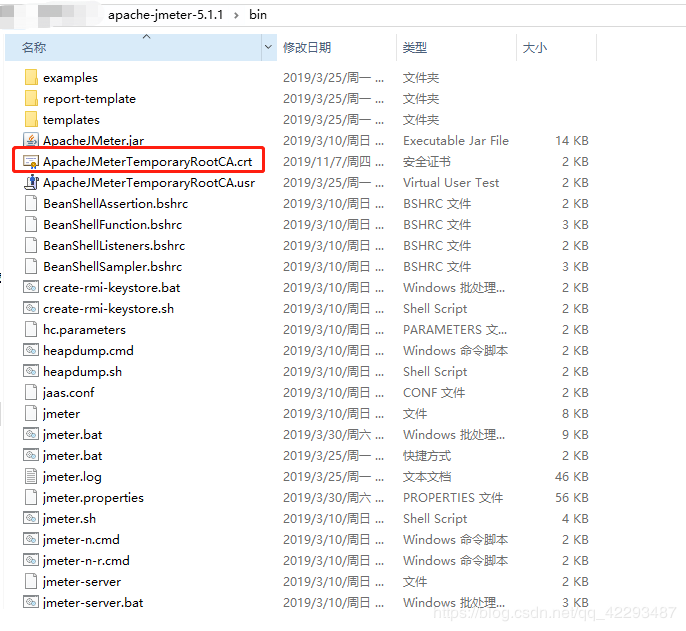Click the jmeter.log text document icon
The height and width of the screenshot is (631, 686).
31,477
